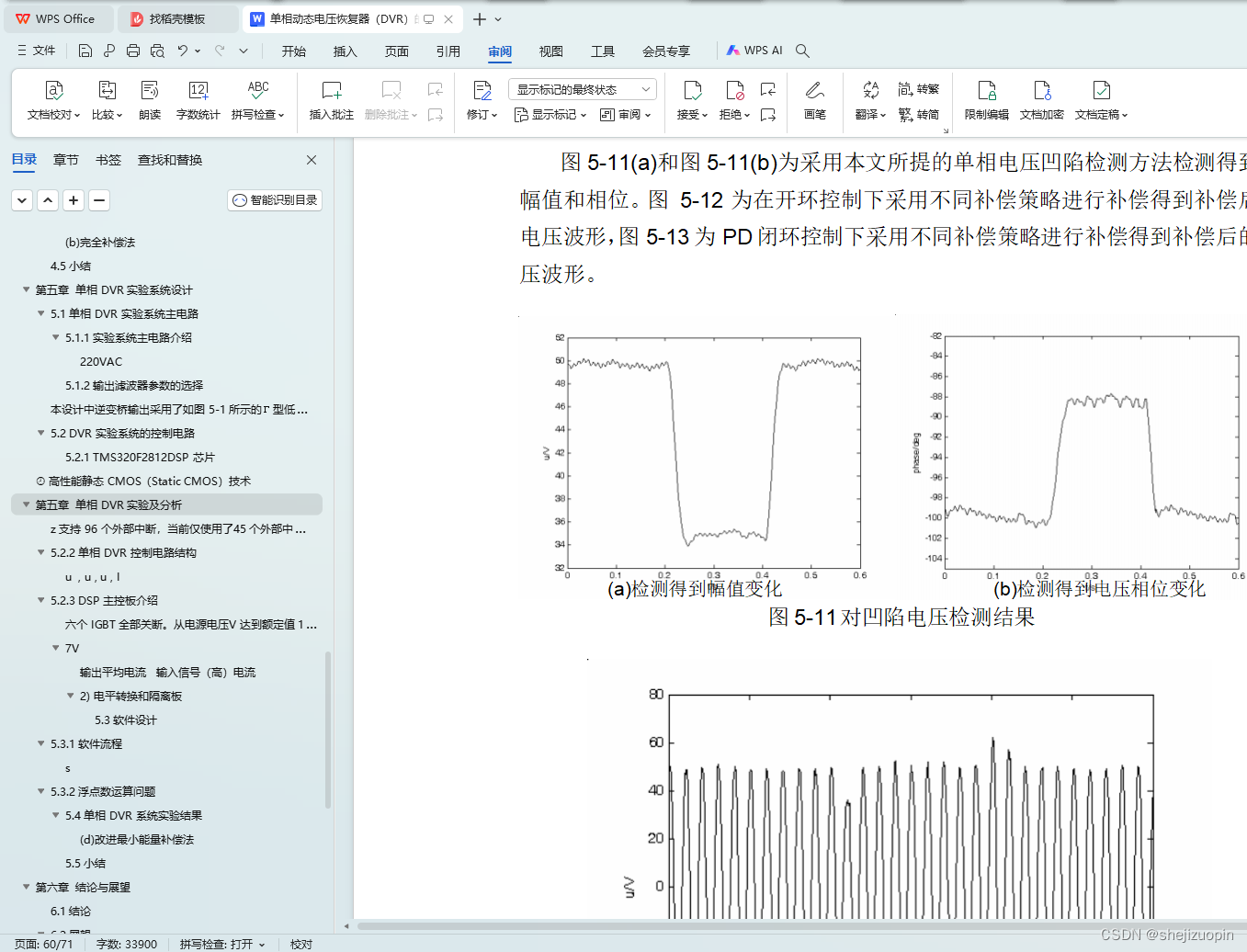Image resolution: width=1247 pixels, height=952 pixels.
Task: Switch to 书签 navigation tab
Action: (x=108, y=160)
